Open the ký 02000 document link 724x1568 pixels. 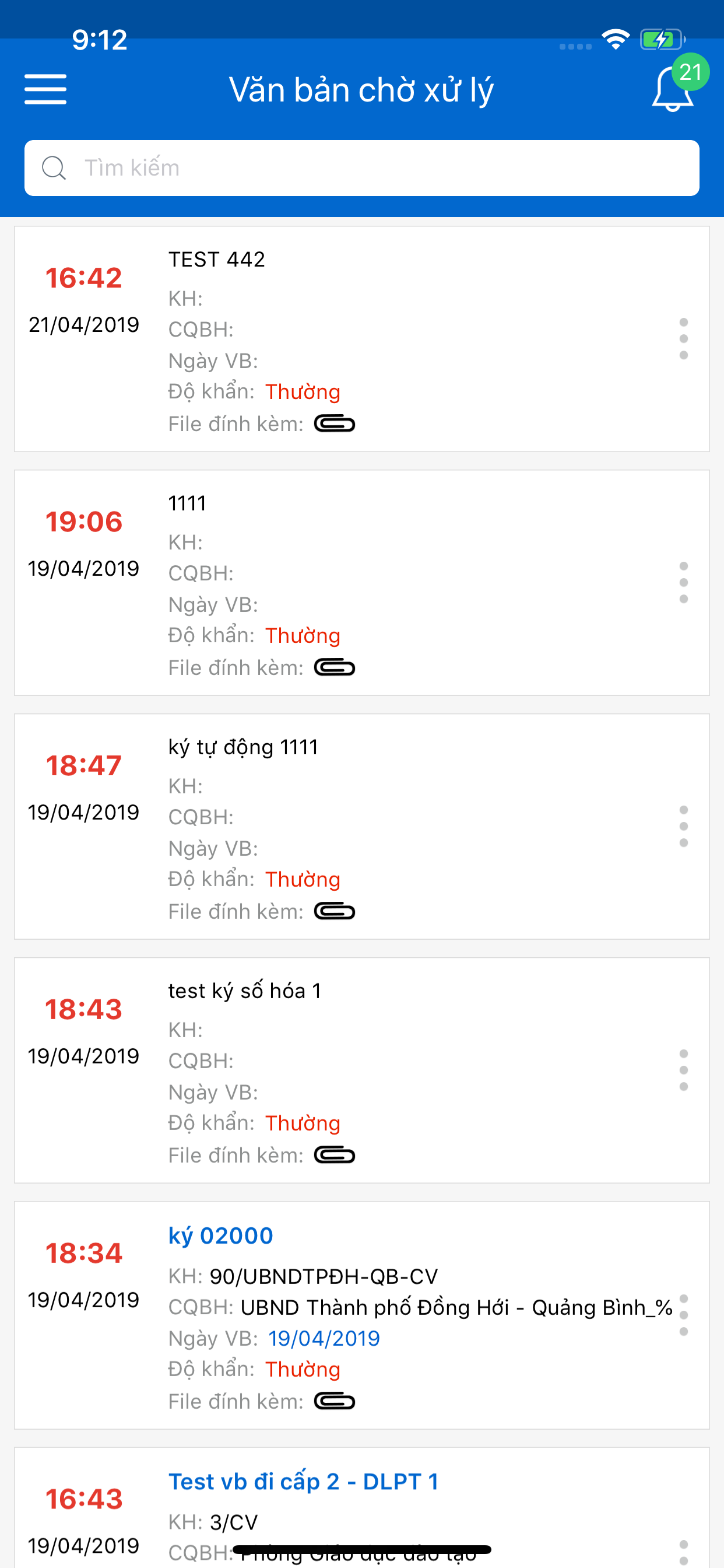(x=220, y=1235)
